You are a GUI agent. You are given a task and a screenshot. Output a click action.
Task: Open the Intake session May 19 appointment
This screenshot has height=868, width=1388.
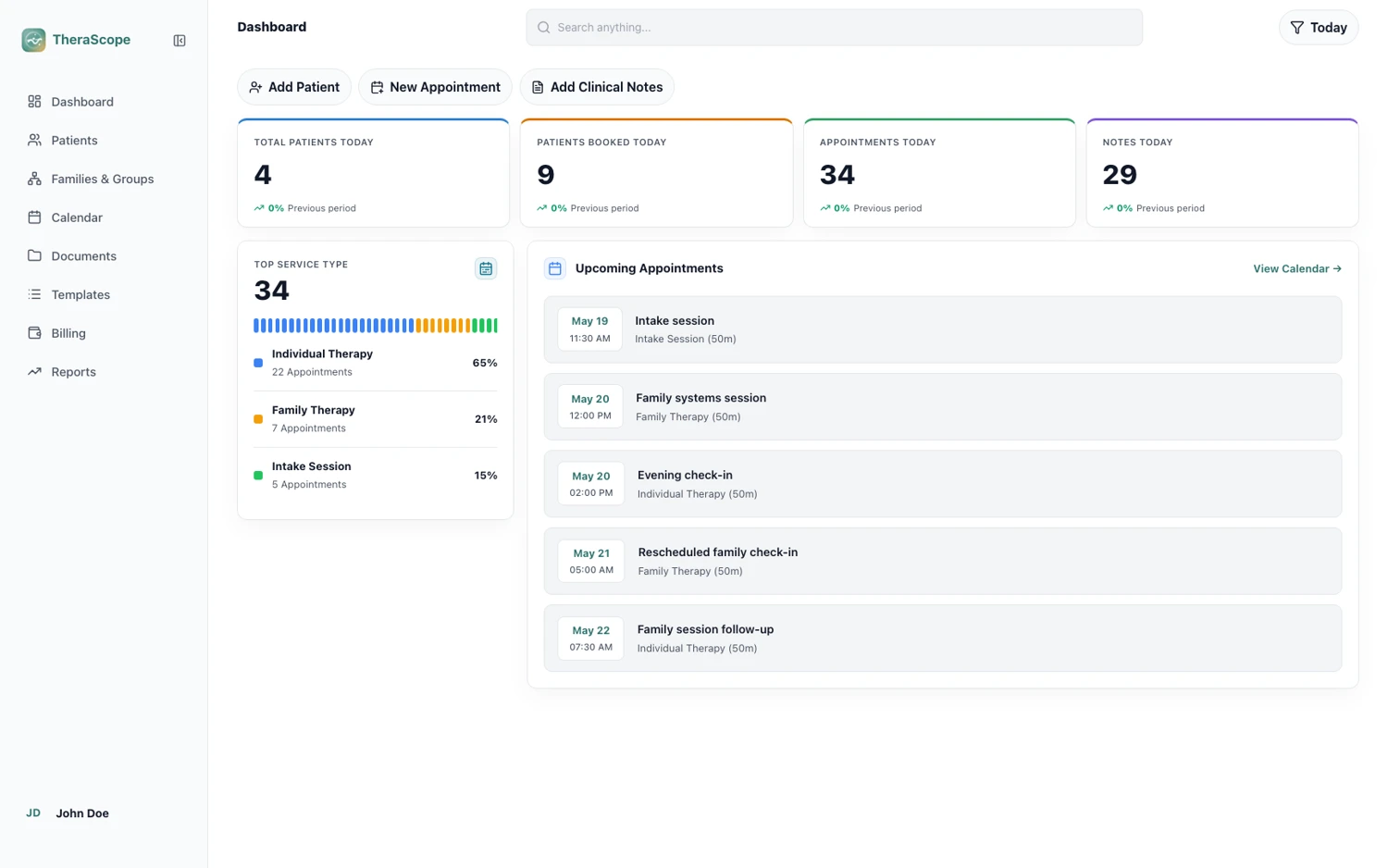click(x=943, y=329)
